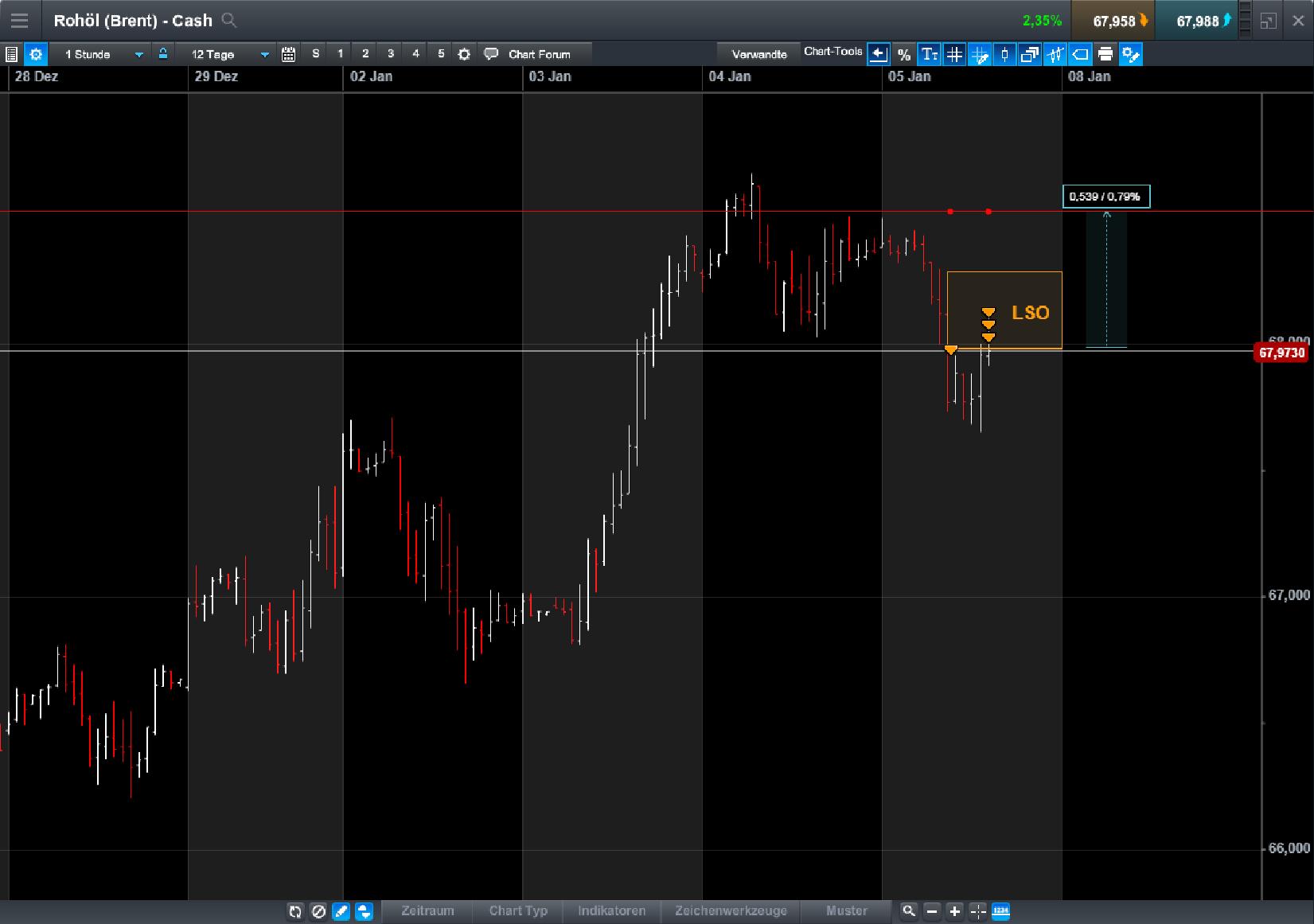Select the S timeframe preset

click(315, 54)
